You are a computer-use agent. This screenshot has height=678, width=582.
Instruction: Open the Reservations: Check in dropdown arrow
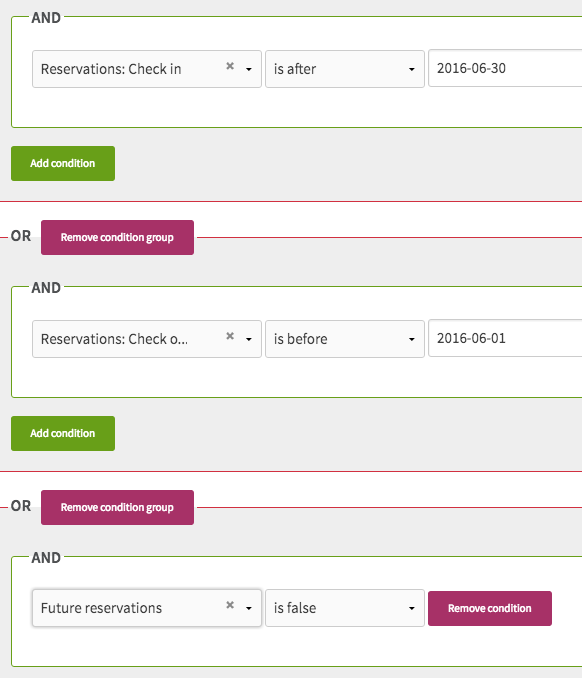pos(249,69)
